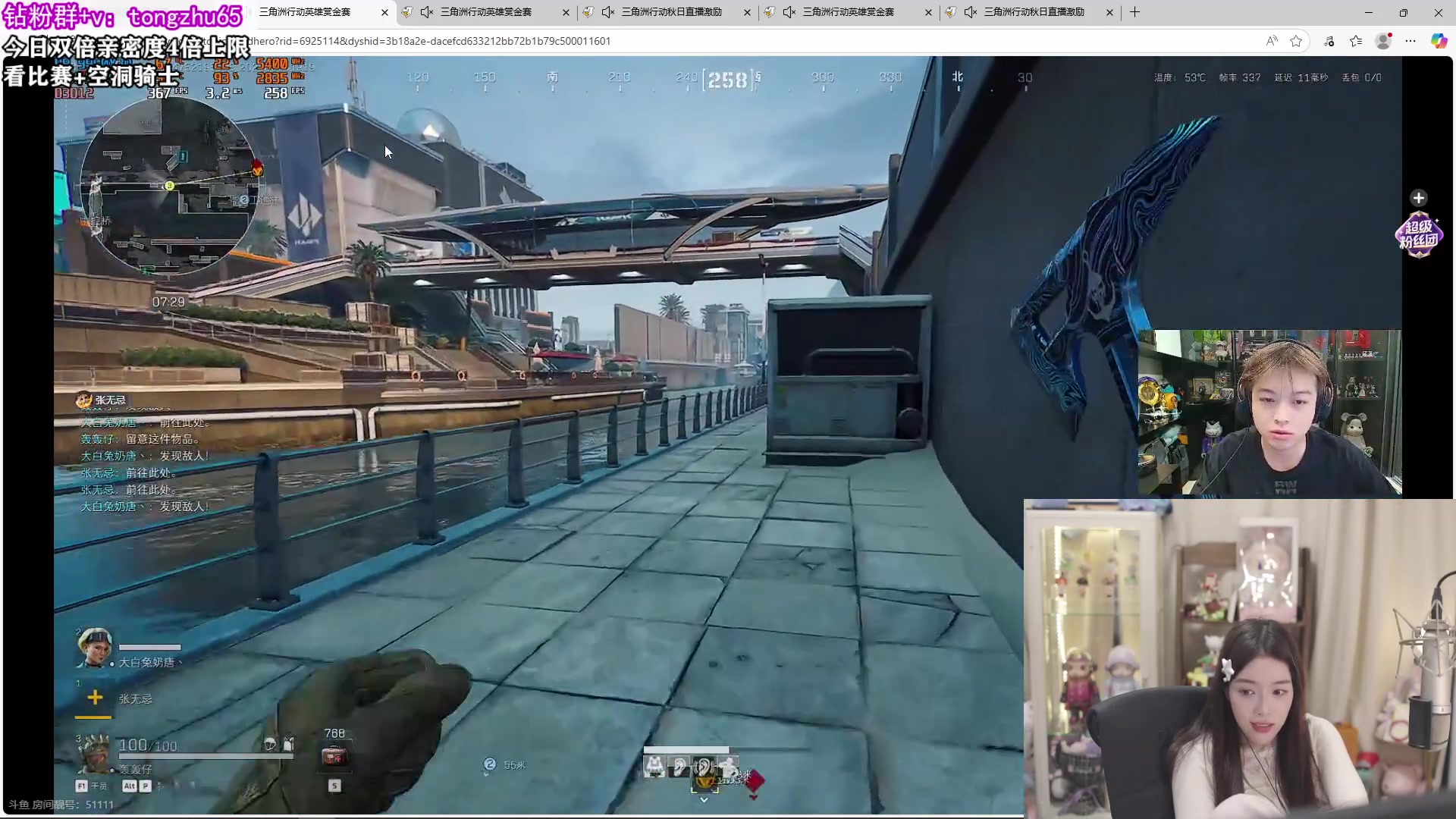Open the browser extensions icon
This screenshot has width=1456, height=819.
pos(1329,41)
